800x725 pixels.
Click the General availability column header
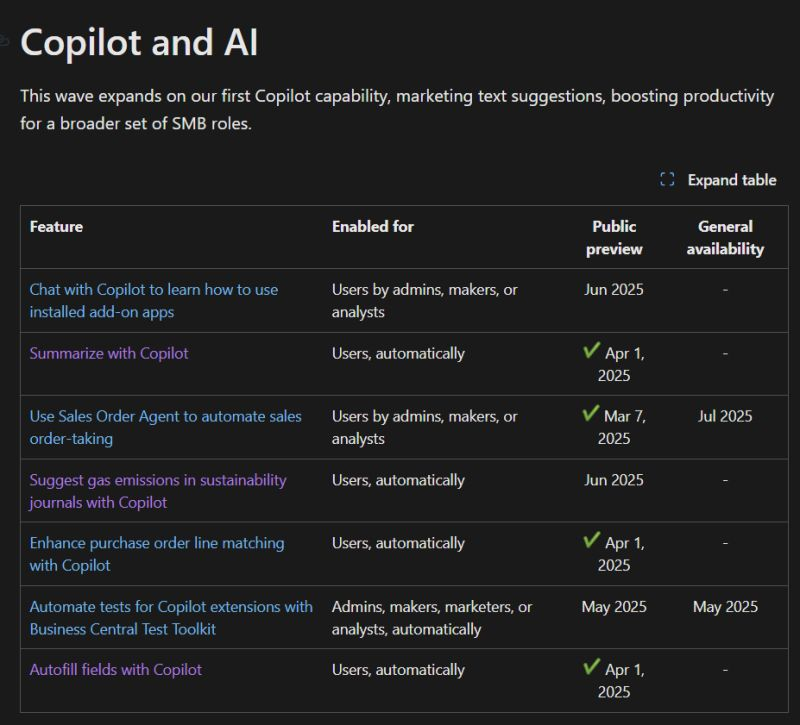(725, 238)
